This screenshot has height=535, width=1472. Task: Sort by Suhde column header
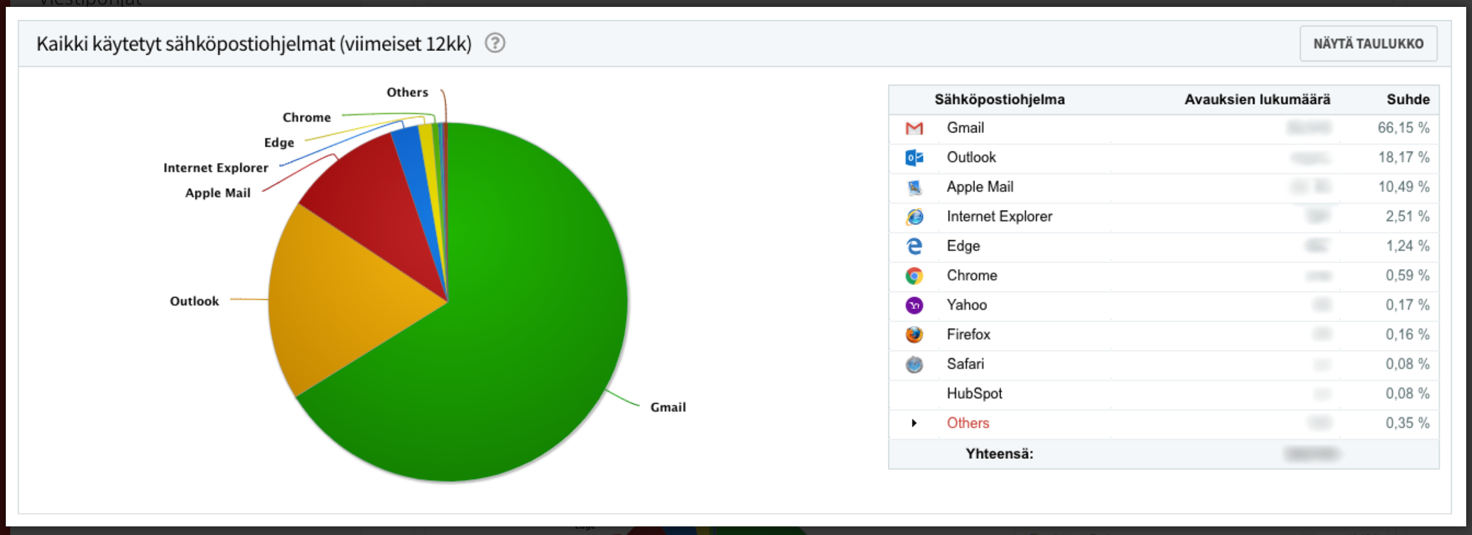(1408, 99)
